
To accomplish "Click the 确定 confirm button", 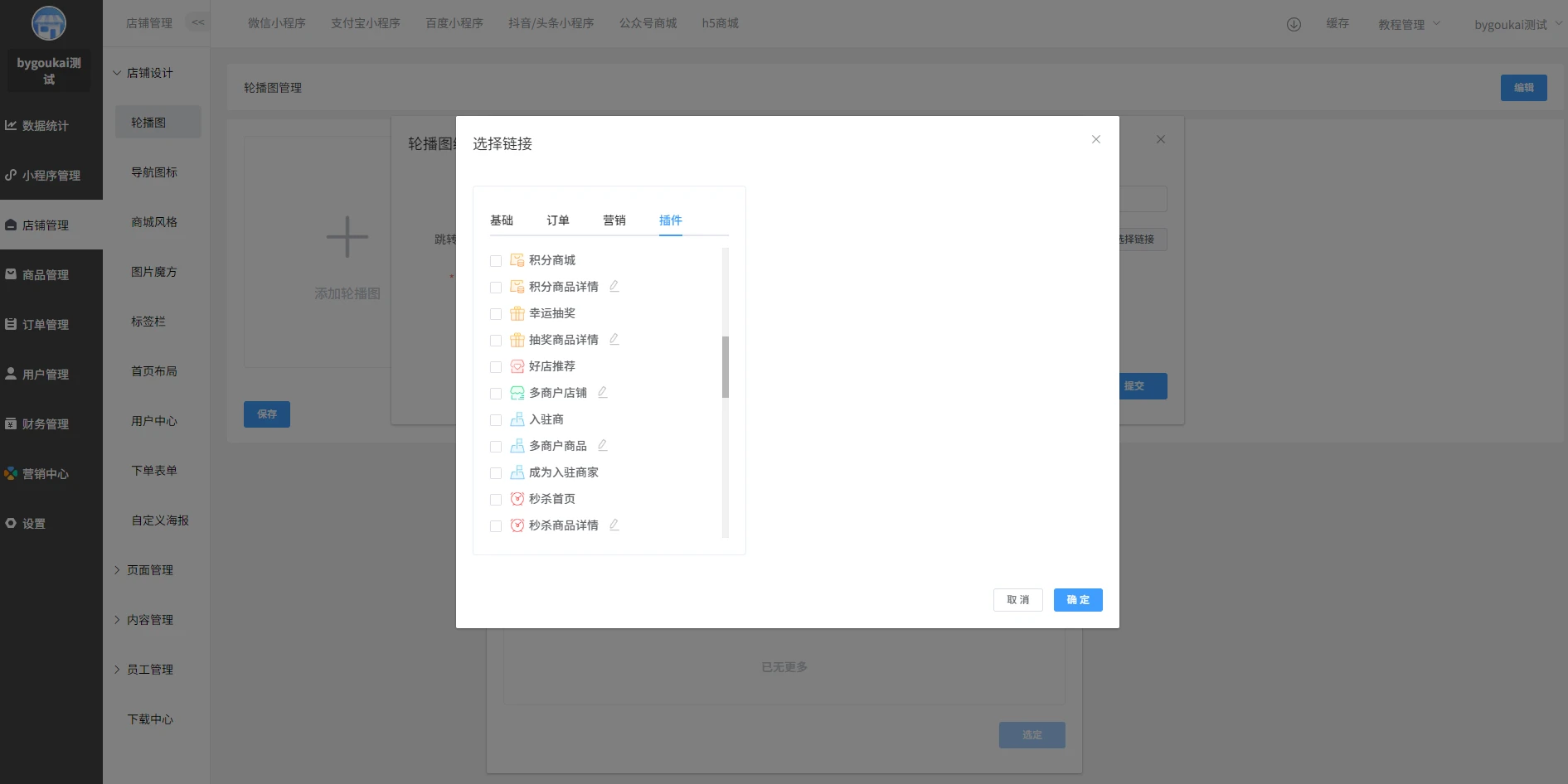I will click(1078, 600).
